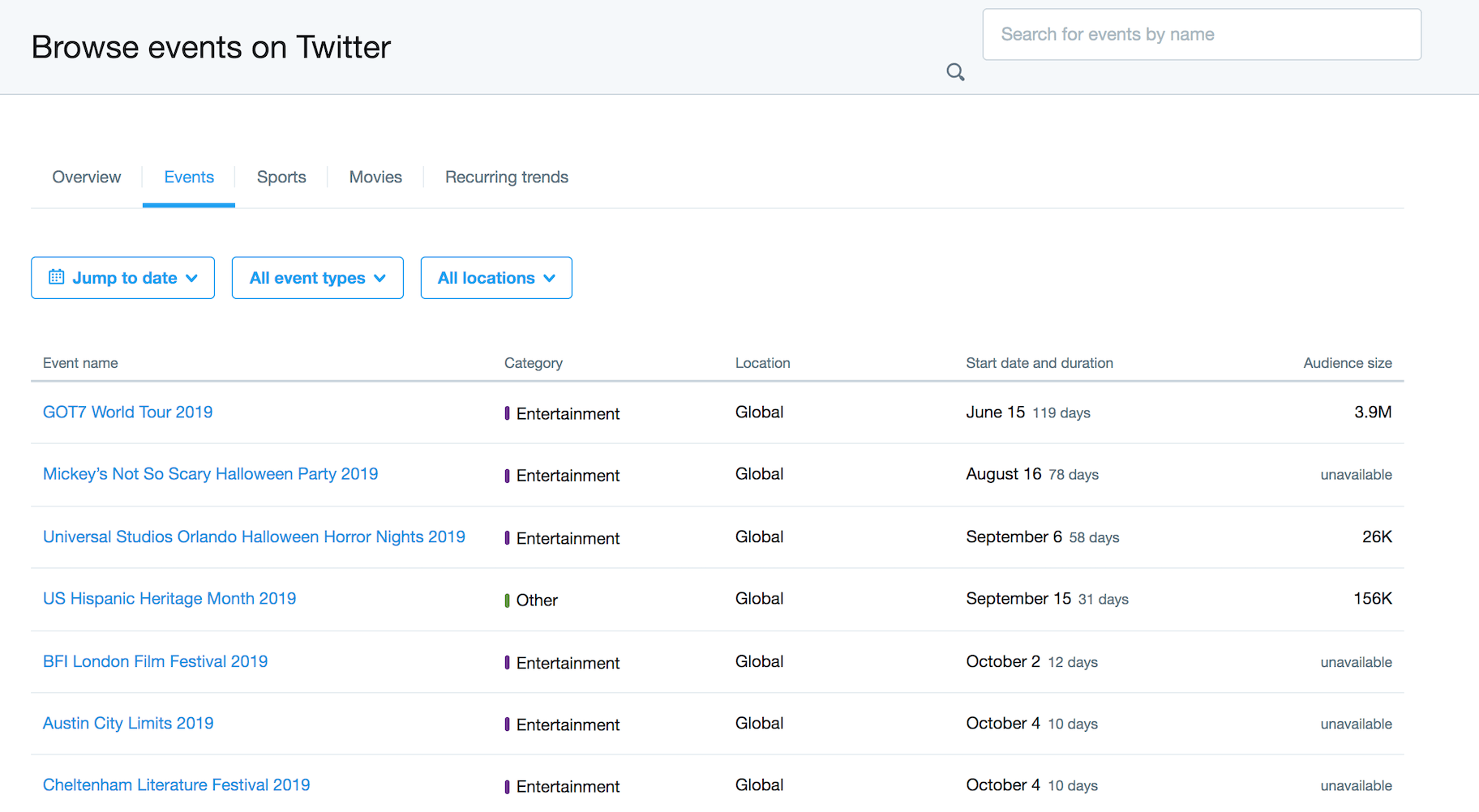
Task: Open Universal Studios Orlando Halloween Horror Nights
Action: [254, 536]
